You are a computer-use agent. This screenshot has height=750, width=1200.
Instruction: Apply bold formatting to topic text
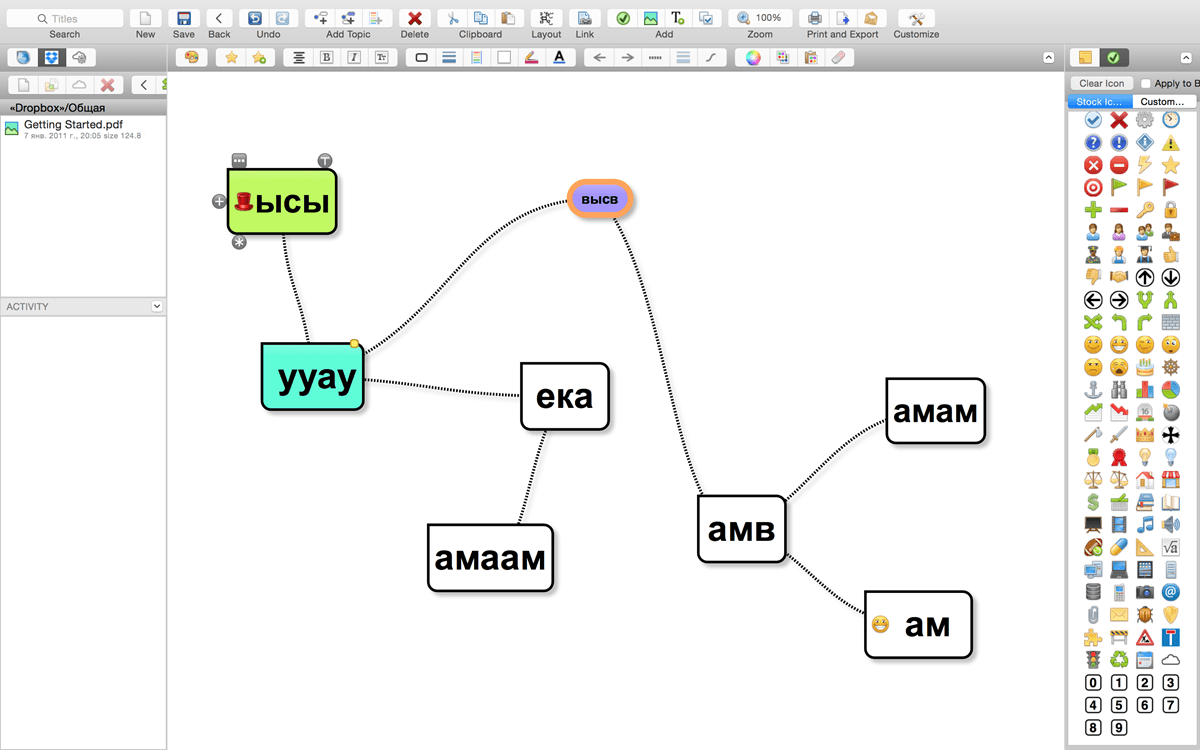click(x=326, y=57)
